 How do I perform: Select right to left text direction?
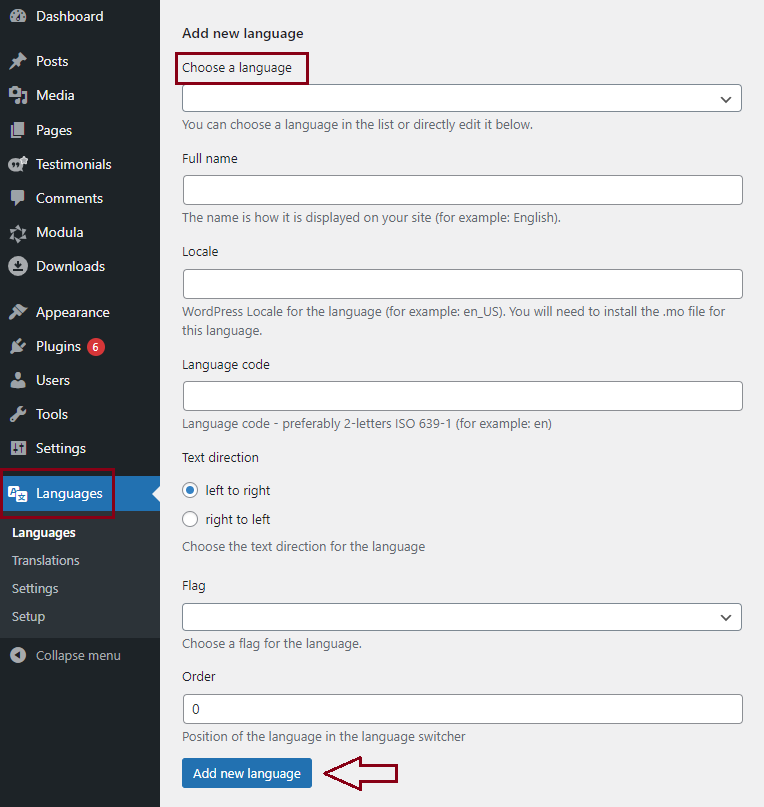coord(191,520)
